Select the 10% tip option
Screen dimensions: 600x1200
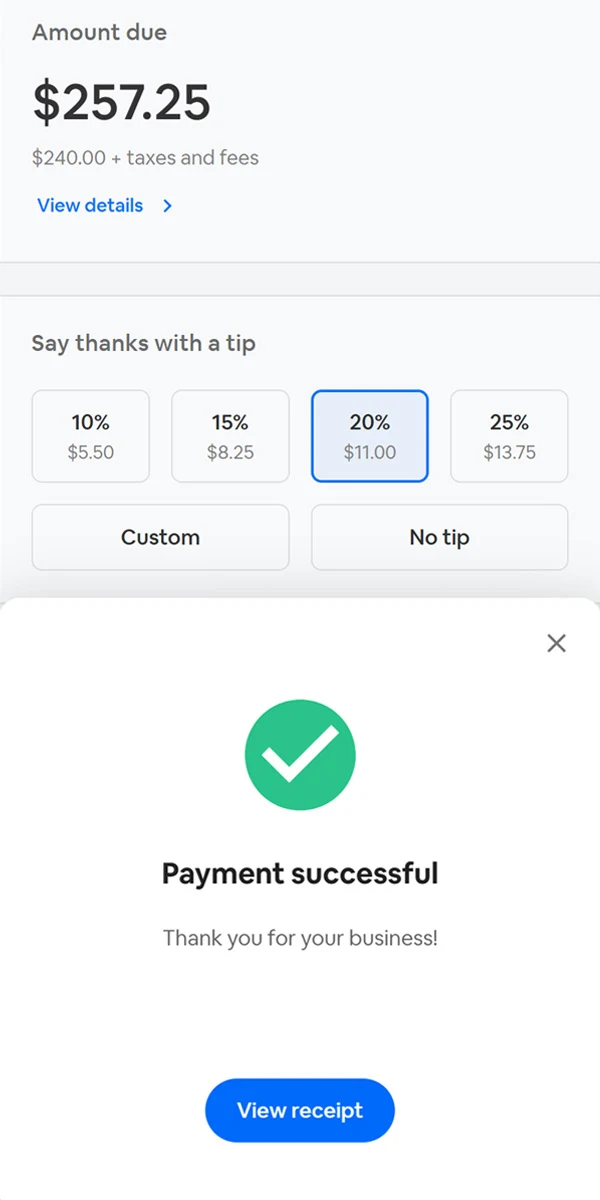(x=91, y=436)
